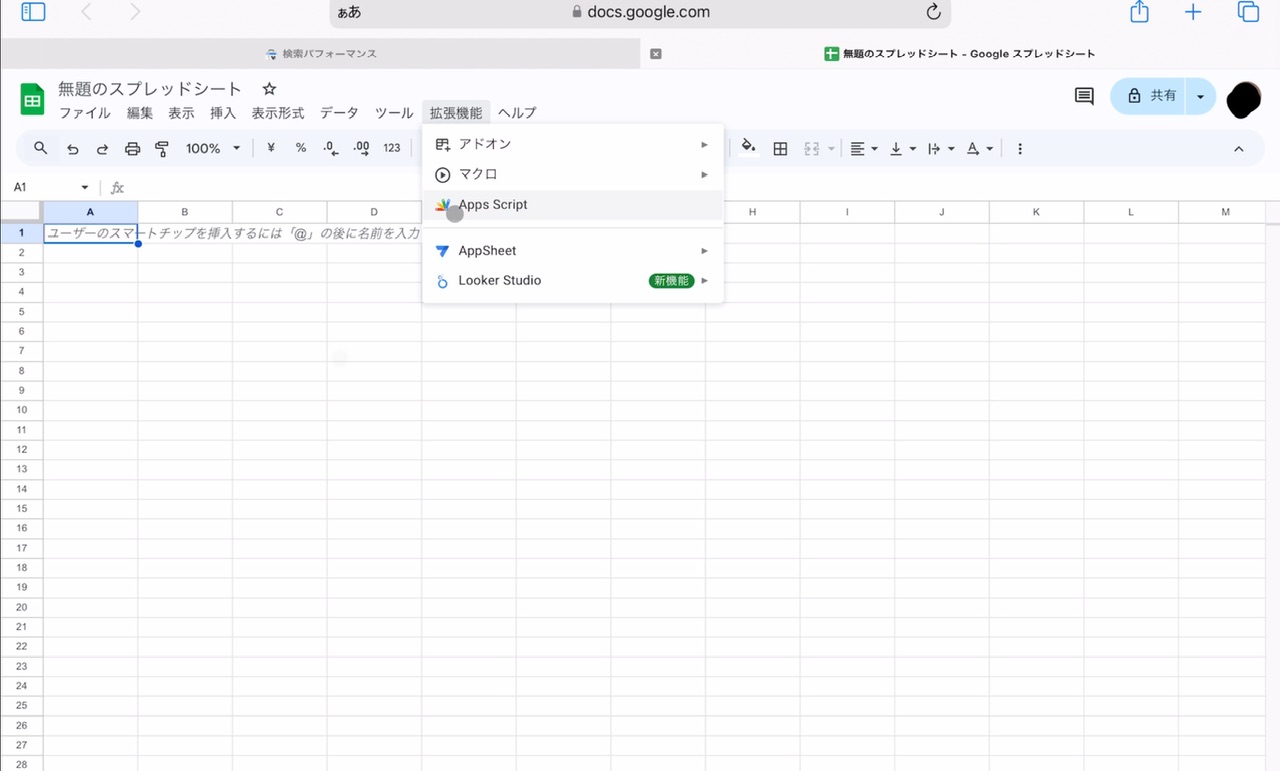1280x771 pixels.
Task: Click the docs.google.com address field
Action: (x=640, y=13)
